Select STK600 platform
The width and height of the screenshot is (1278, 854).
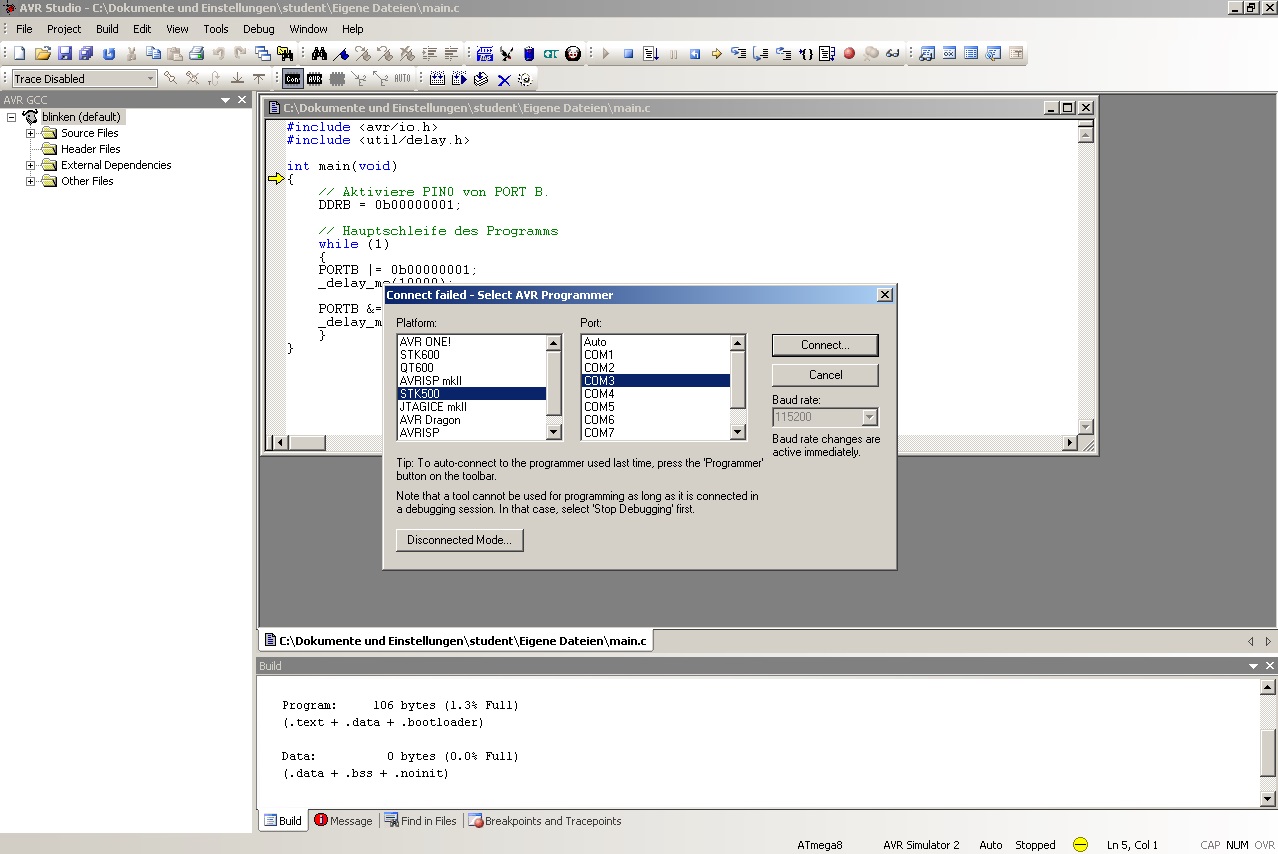(x=471, y=355)
